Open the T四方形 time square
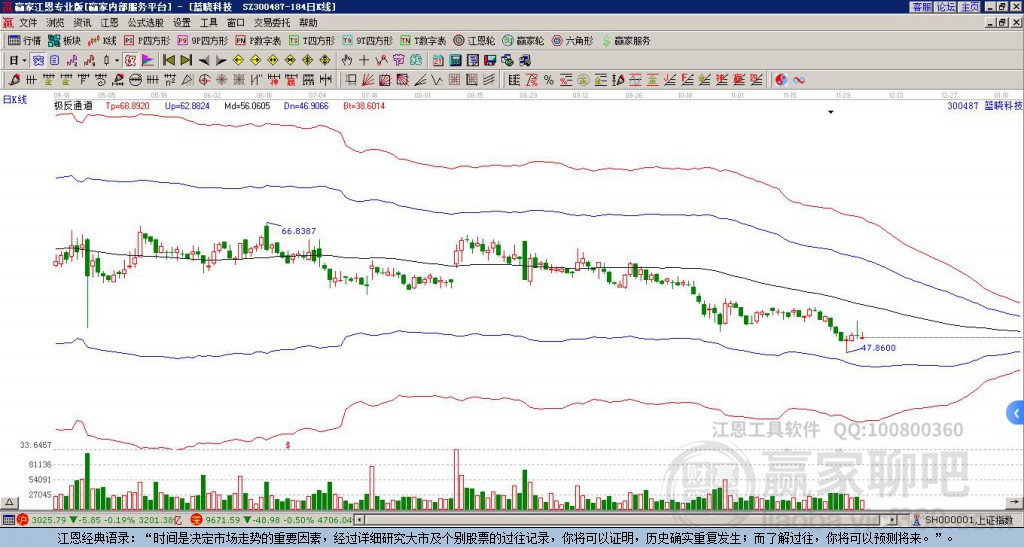 click(x=312, y=40)
